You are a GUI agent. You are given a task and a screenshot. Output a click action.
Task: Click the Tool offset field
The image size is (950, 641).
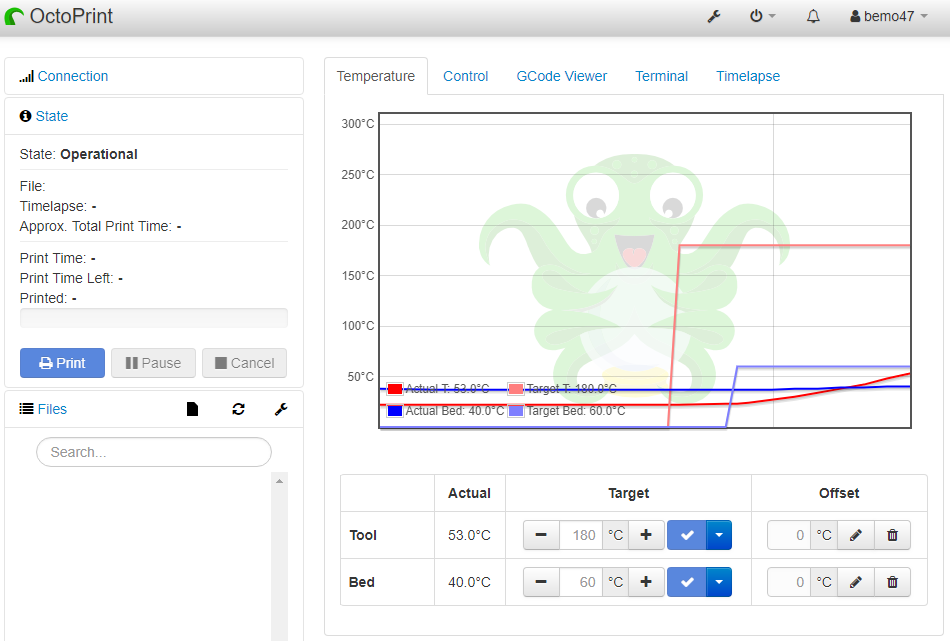tap(789, 535)
